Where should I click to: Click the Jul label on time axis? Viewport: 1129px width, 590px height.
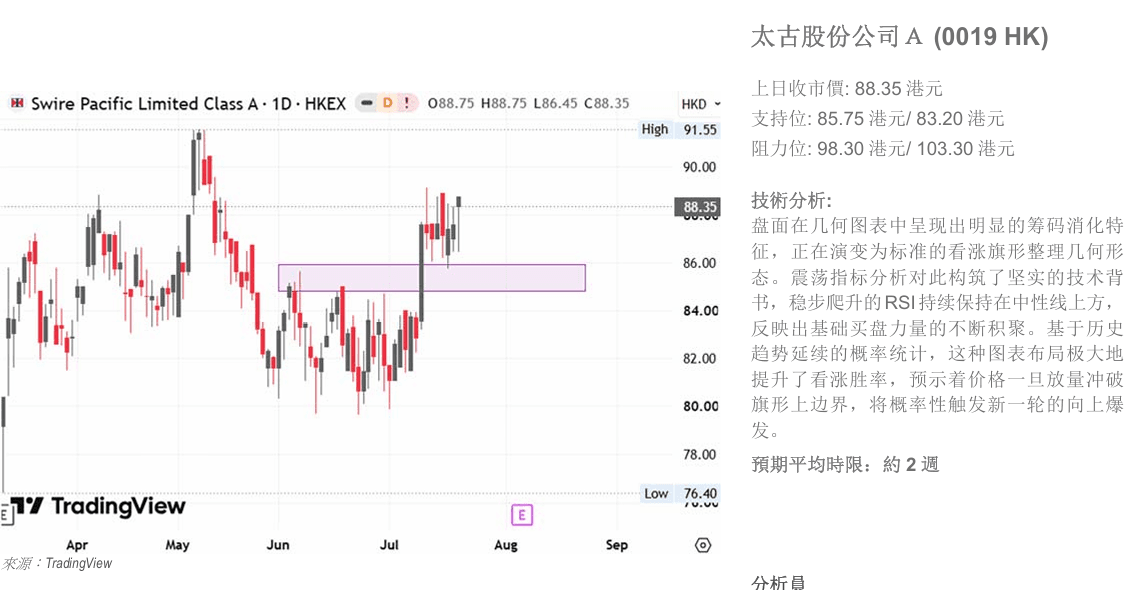click(x=389, y=545)
